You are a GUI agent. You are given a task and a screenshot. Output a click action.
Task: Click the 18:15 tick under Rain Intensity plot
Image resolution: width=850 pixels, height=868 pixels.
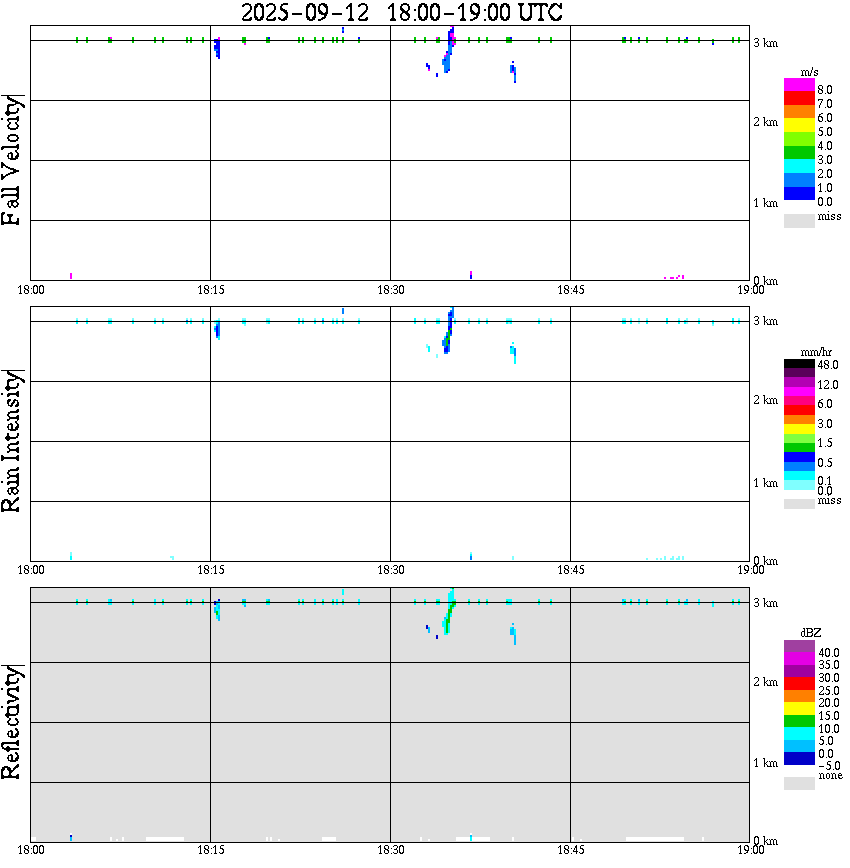[x=210, y=570]
